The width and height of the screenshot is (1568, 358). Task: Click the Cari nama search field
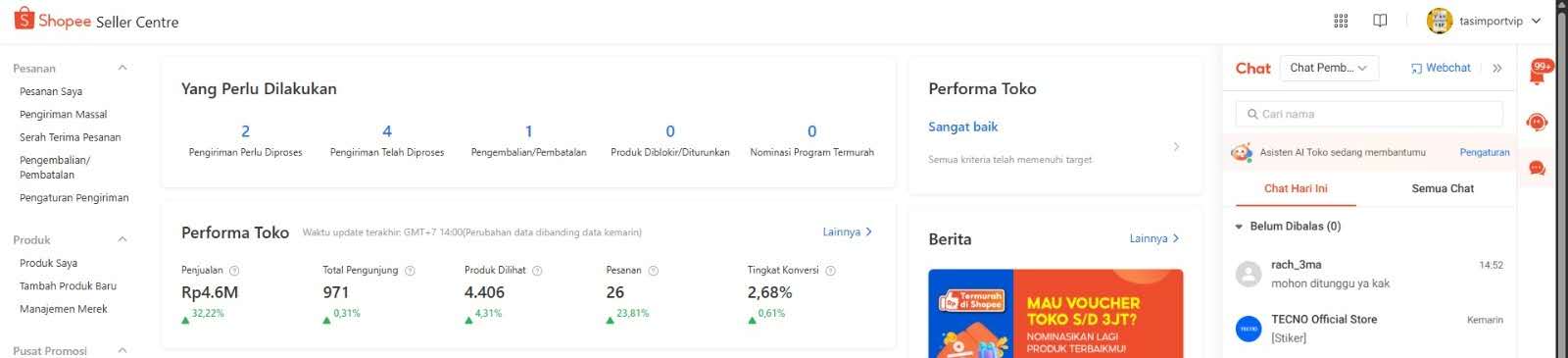pyautogui.click(x=1369, y=114)
